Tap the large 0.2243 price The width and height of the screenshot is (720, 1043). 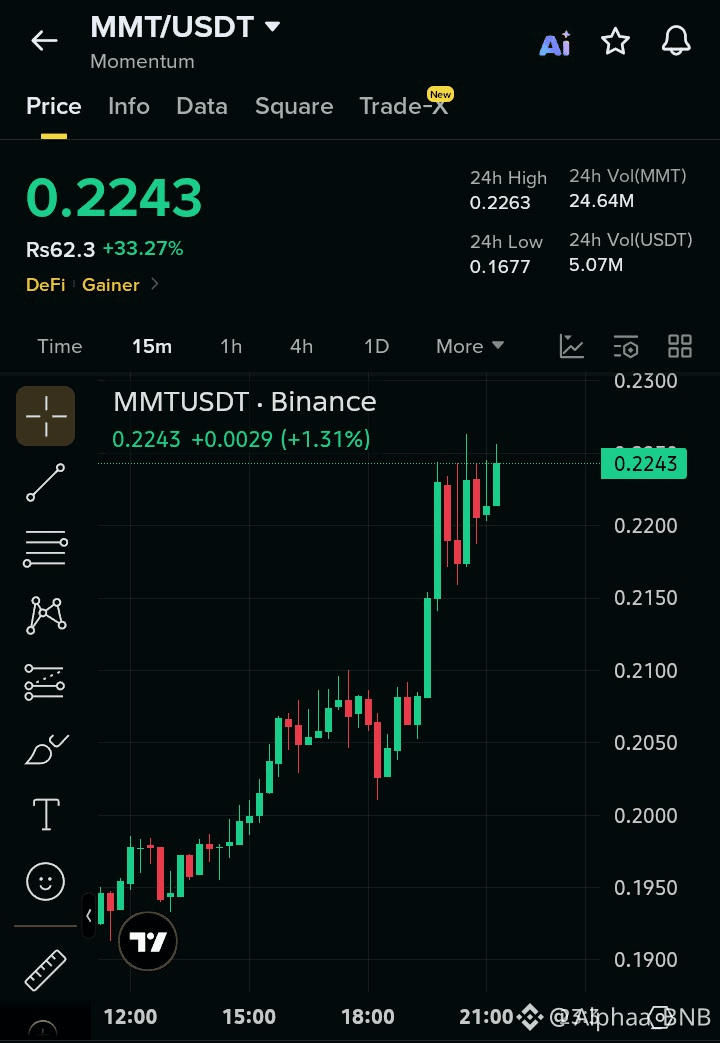(x=114, y=198)
